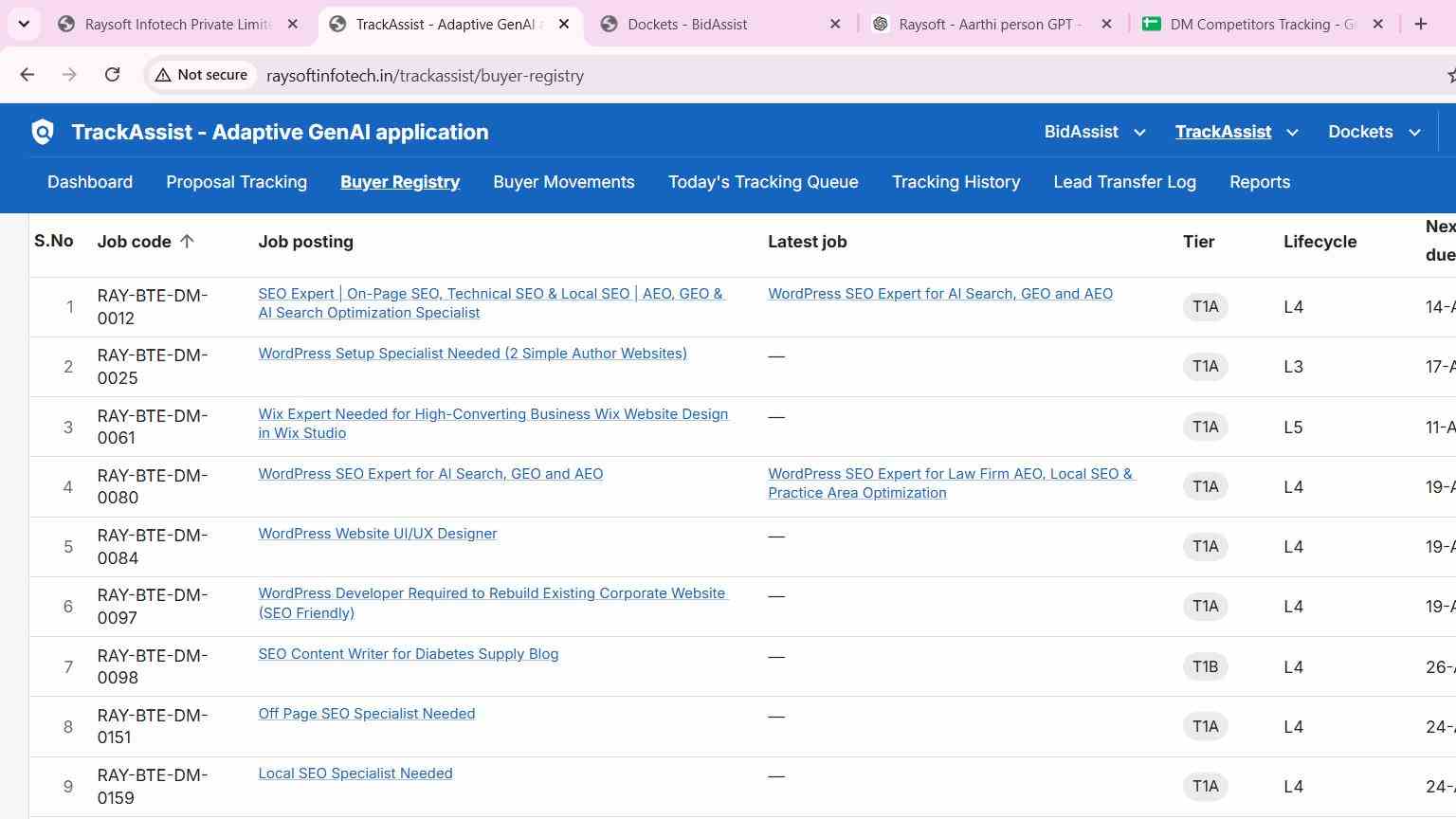1456x819 pixels.
Task: Click the Not secure warning icon
Action: coord(163,75)
